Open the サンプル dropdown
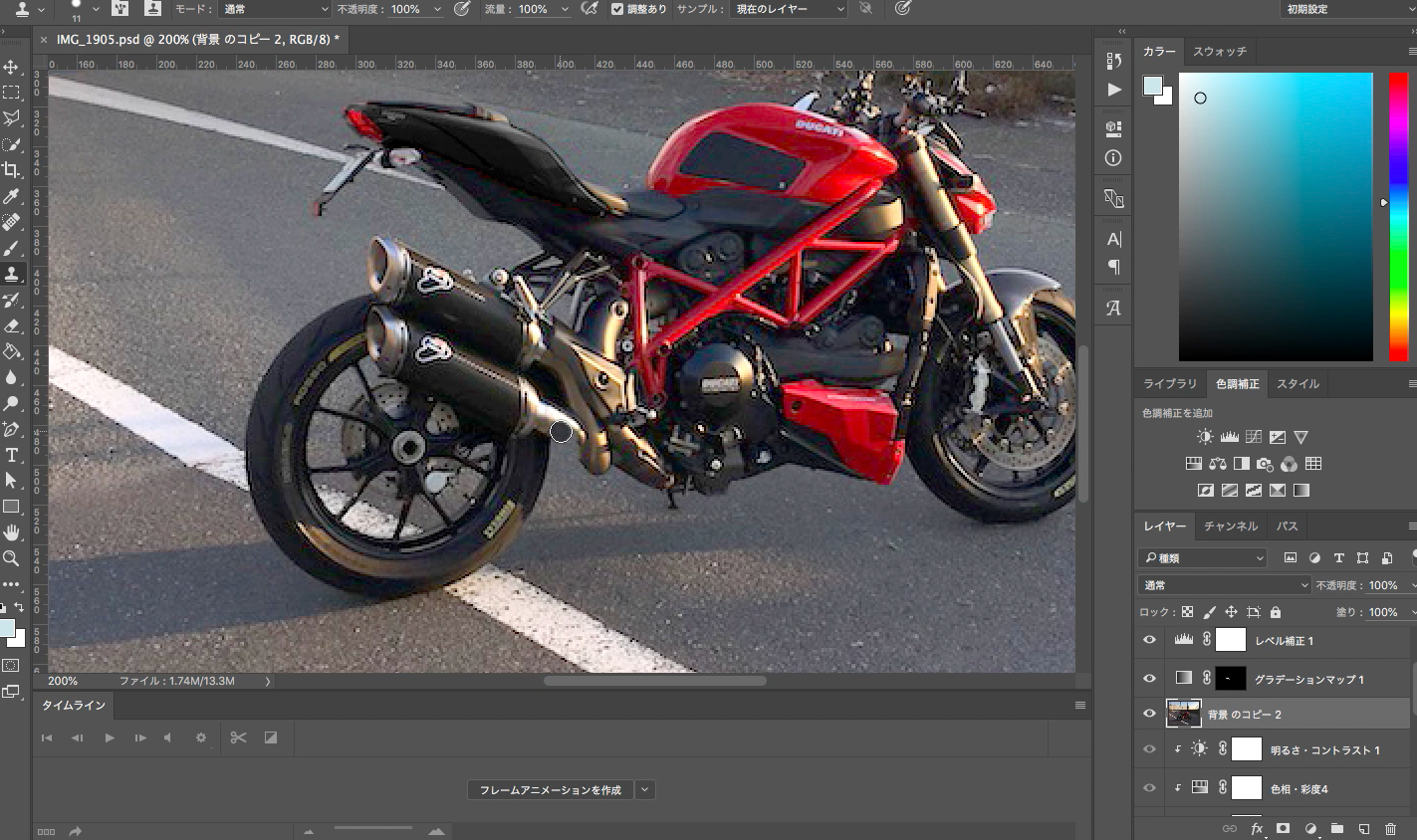 pos(790,9)
